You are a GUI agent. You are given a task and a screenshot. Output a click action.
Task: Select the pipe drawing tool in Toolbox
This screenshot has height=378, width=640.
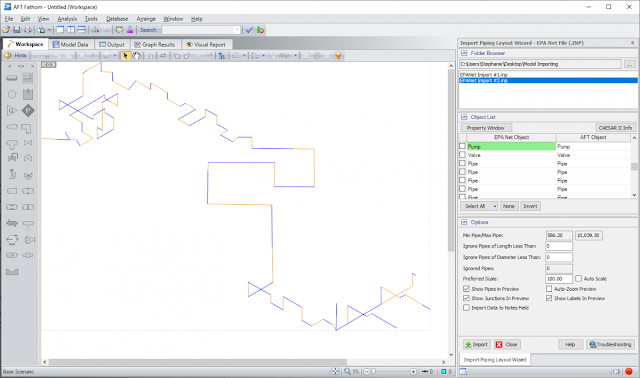click(x=12, y=78)
